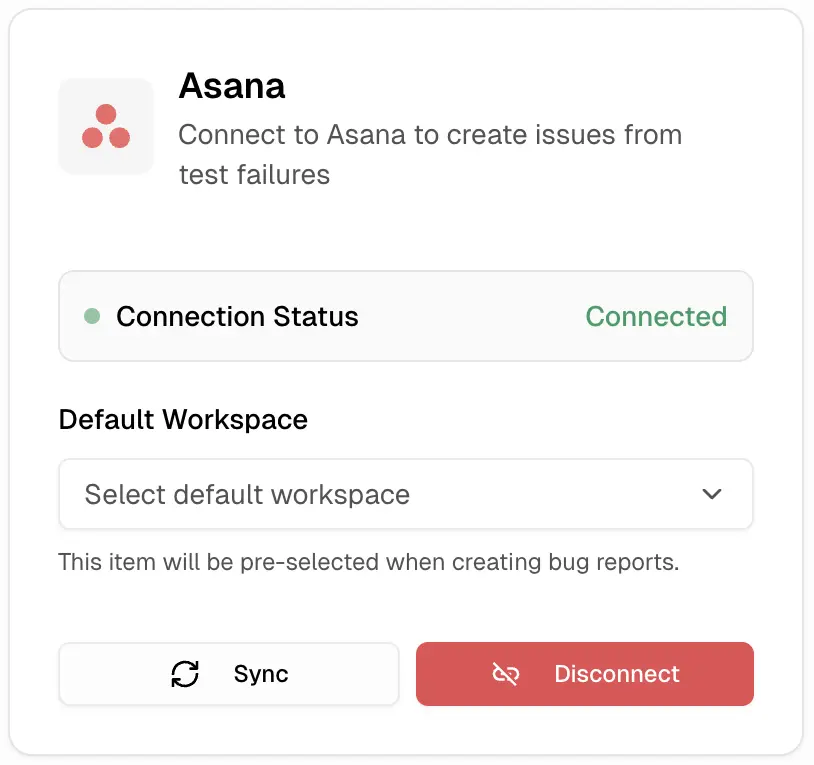Click the 'Connect to Asana to create issues' description

click(430, 154)
